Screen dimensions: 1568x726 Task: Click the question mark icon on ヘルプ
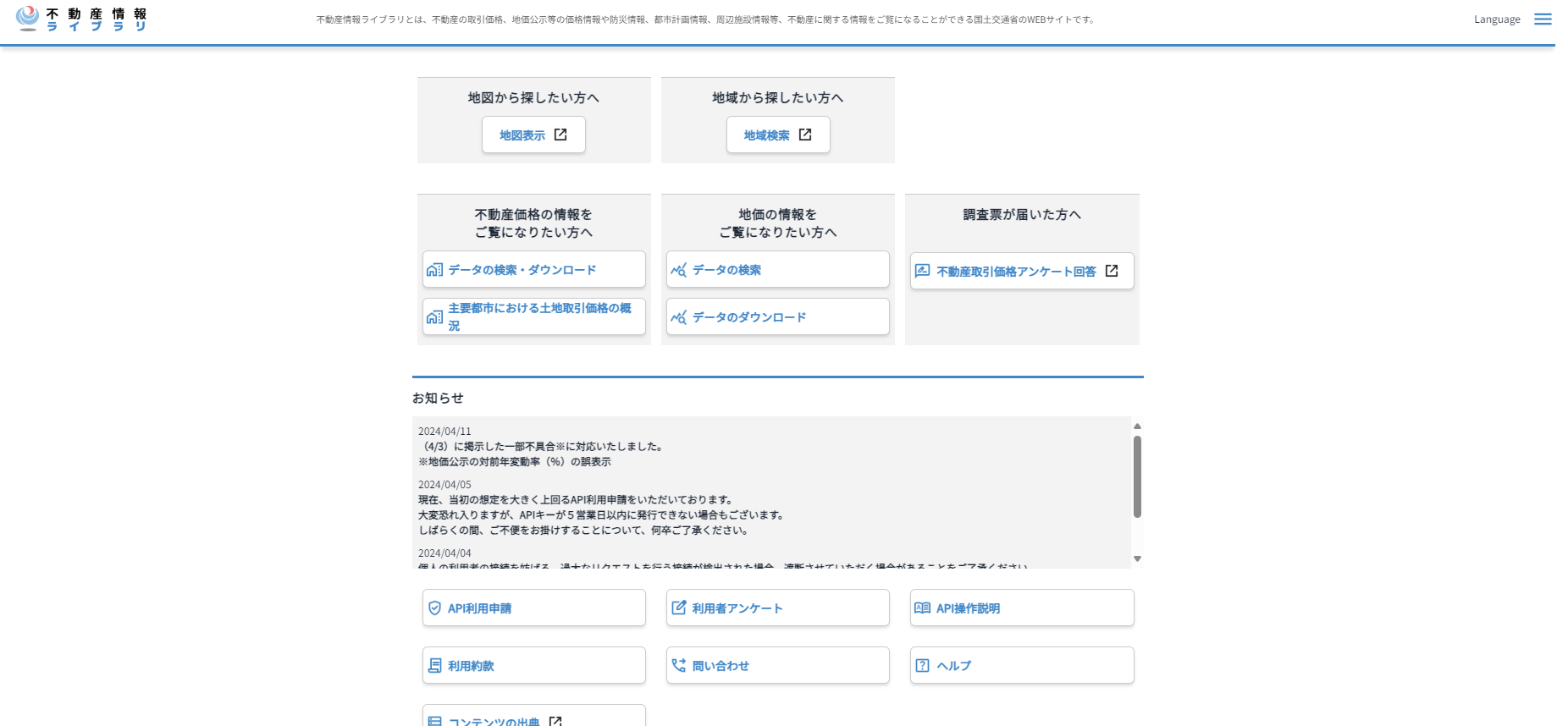point(923,666)
